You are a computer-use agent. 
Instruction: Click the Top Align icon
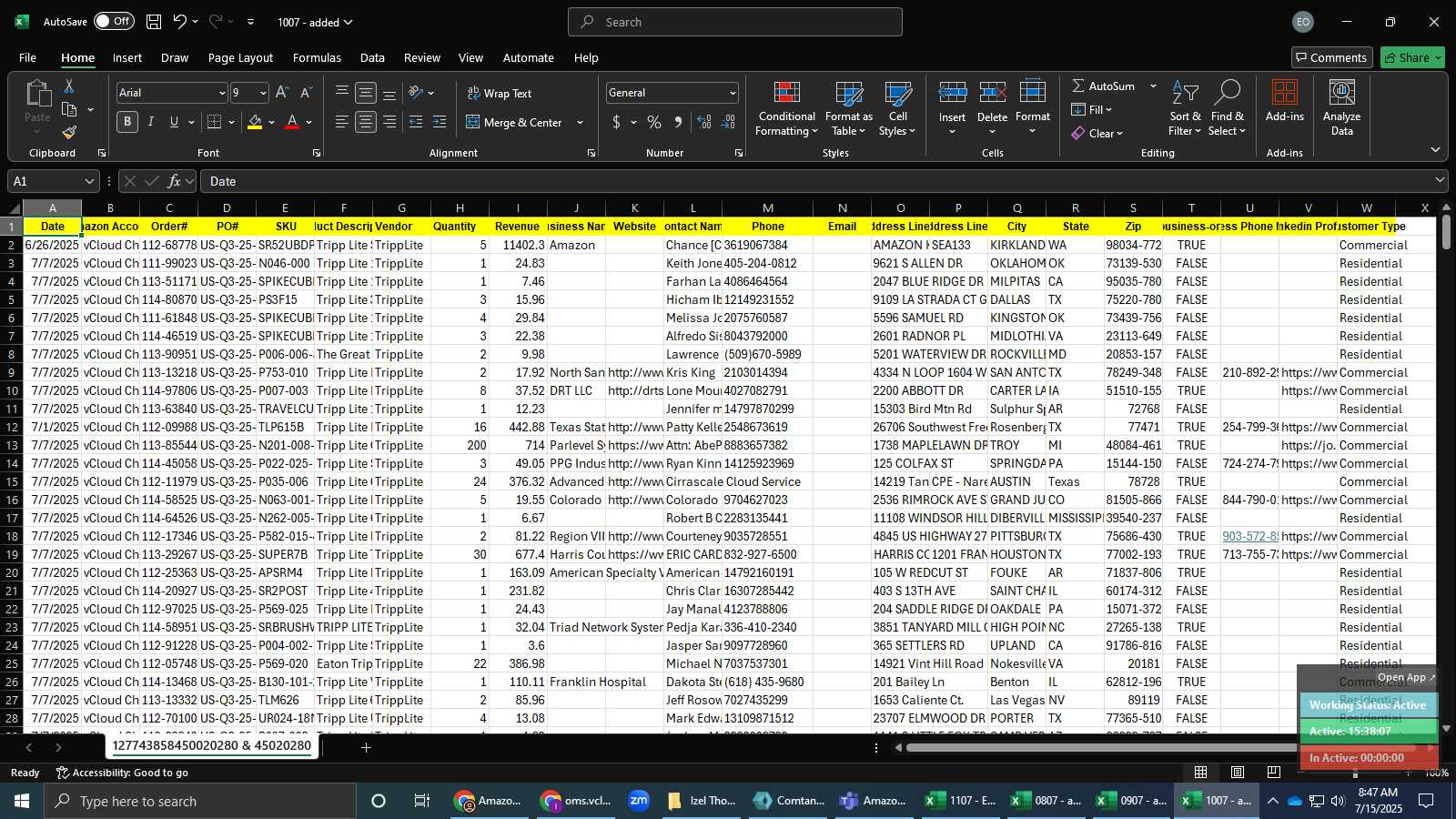point(342,93)
